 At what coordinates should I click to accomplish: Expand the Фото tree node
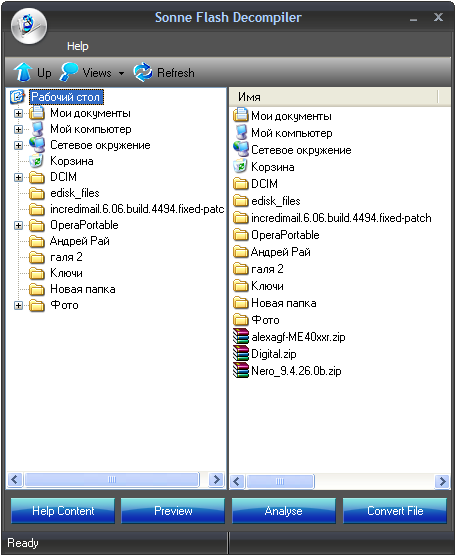click(x=18, y=306)
